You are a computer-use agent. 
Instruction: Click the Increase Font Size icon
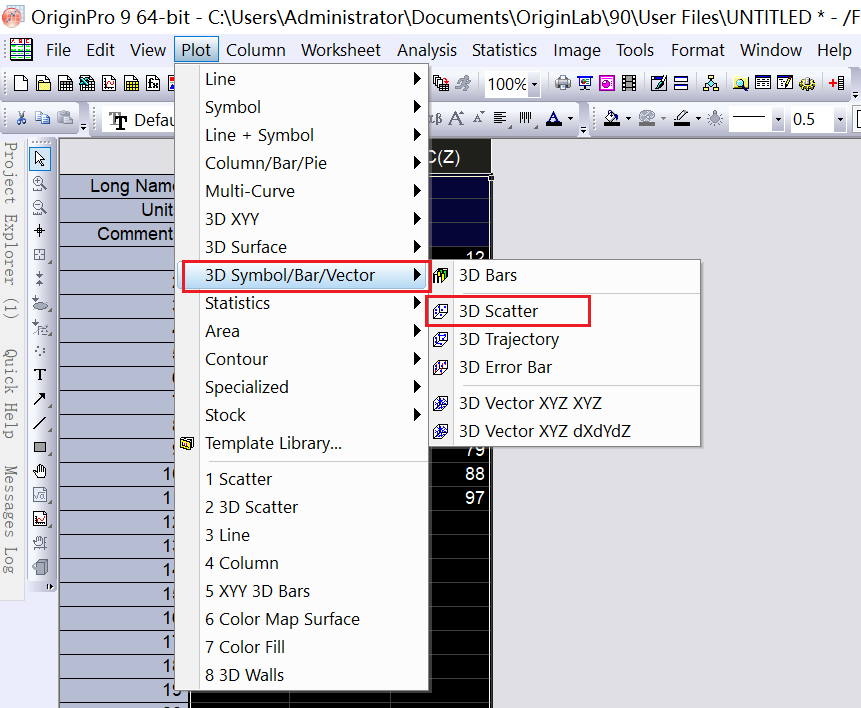pos(456,118)
